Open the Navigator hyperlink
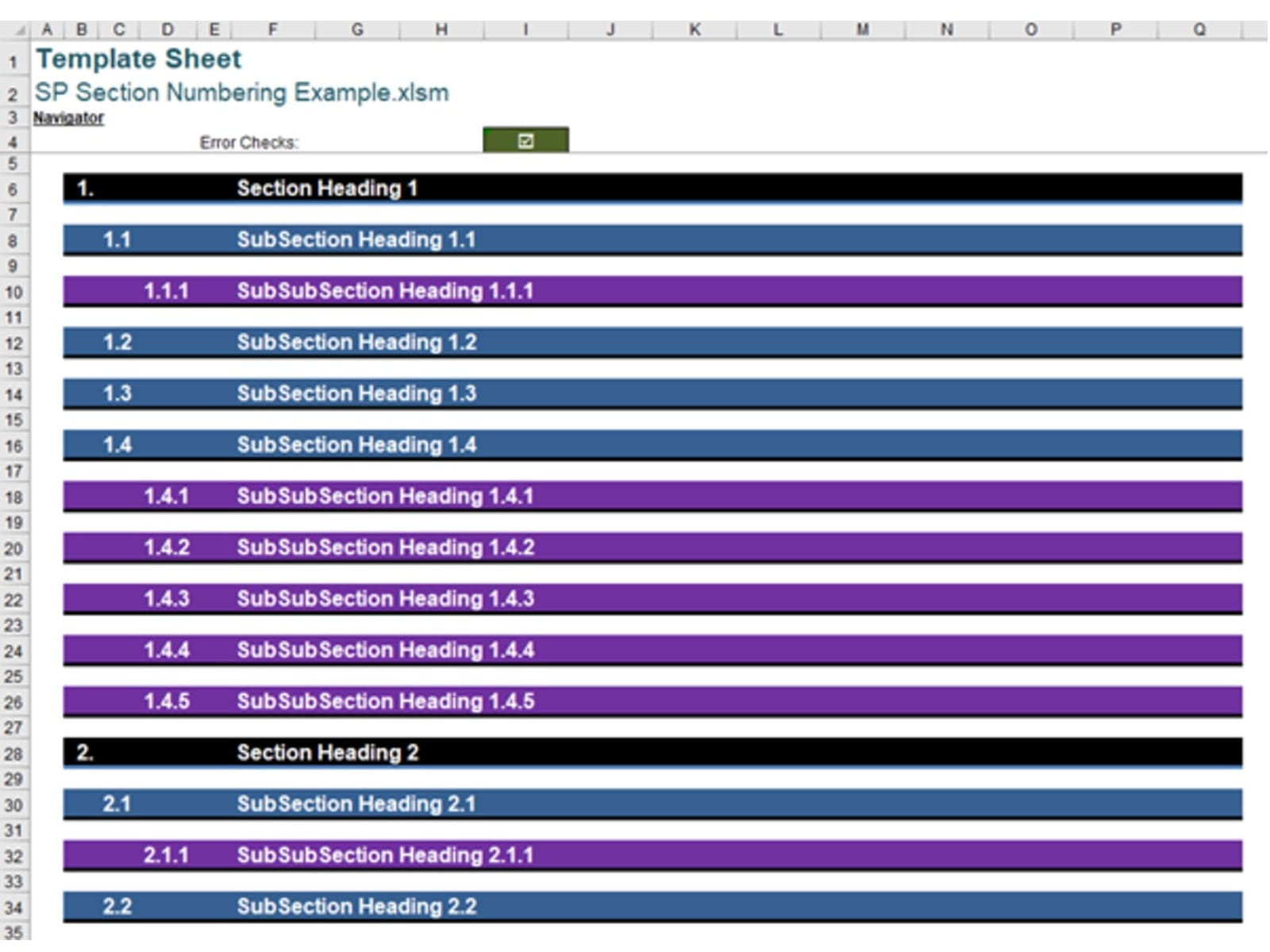This screenshot has height=952, width=1270. [68, 118]
